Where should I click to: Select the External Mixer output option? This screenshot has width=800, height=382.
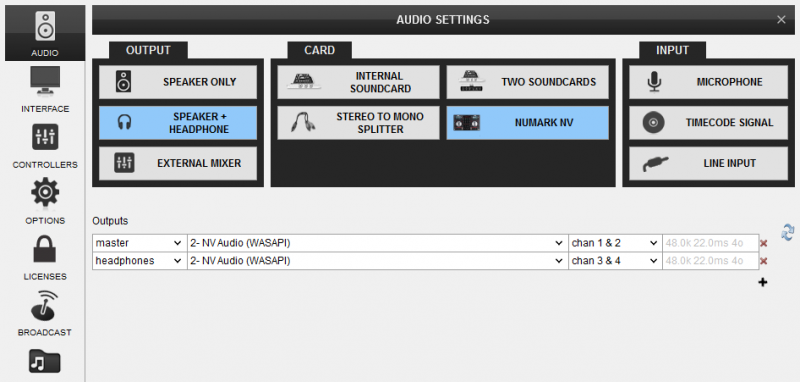[x=178, y=164]
